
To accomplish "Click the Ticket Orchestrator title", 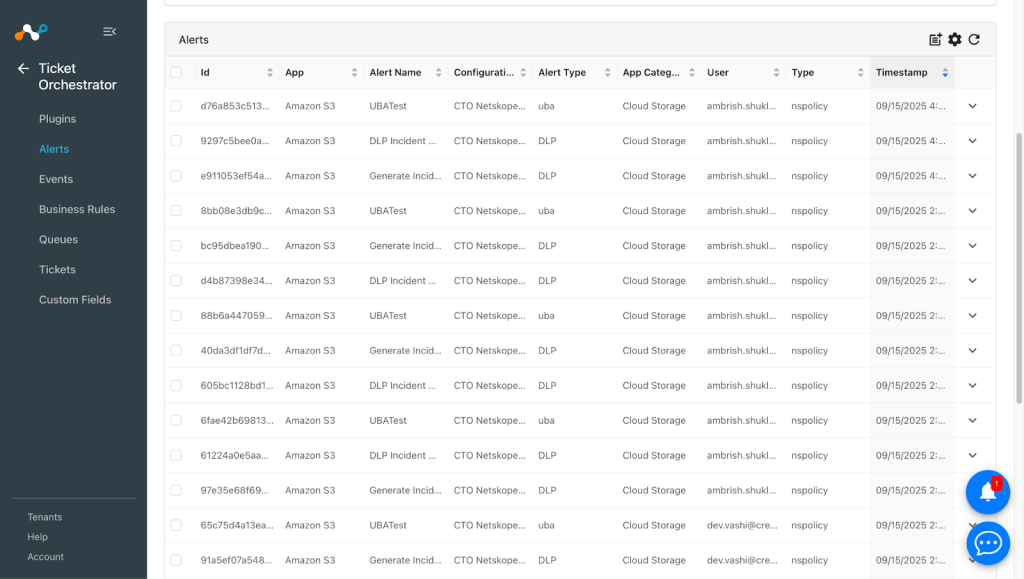I will [77, 76].
